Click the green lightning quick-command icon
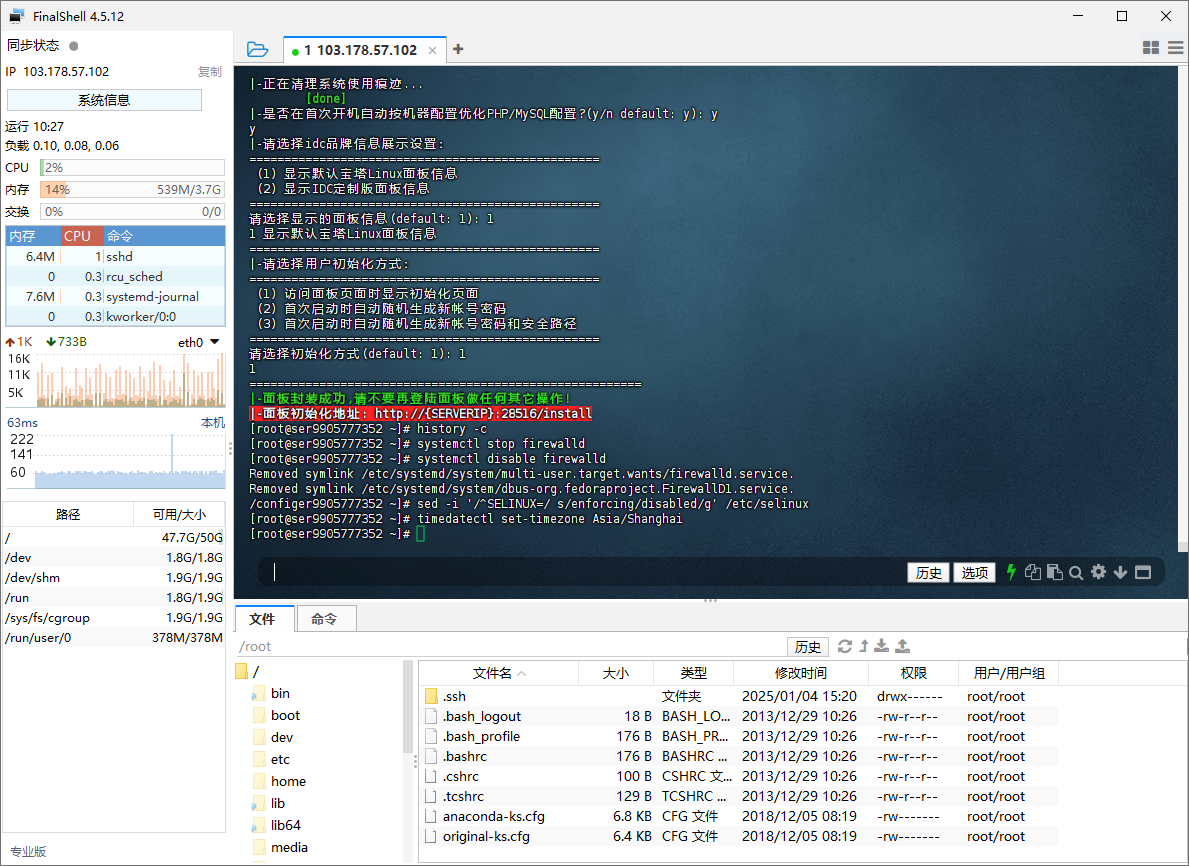 (1011, 572)
